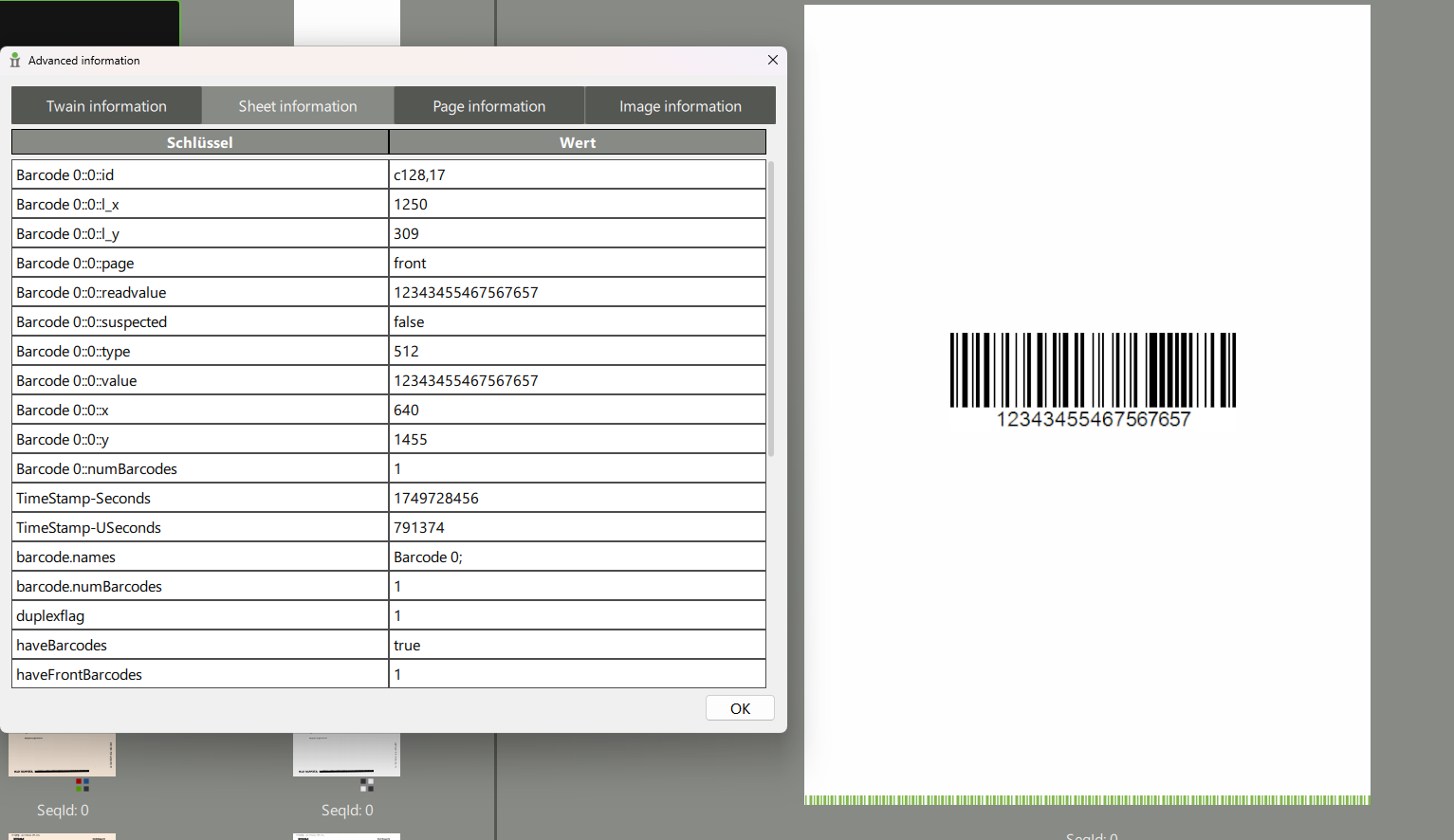The image size is (1454, 840).
Task: Sort by the Schlüssel column header
Action: 200,142
